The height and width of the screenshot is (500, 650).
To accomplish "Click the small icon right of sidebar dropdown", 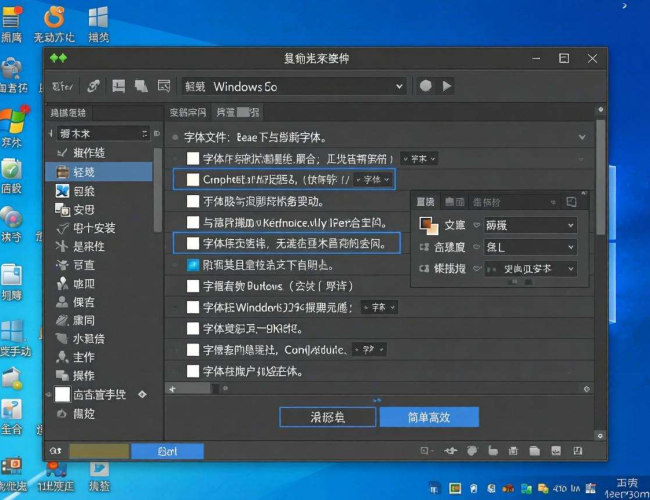I will 157,133.
